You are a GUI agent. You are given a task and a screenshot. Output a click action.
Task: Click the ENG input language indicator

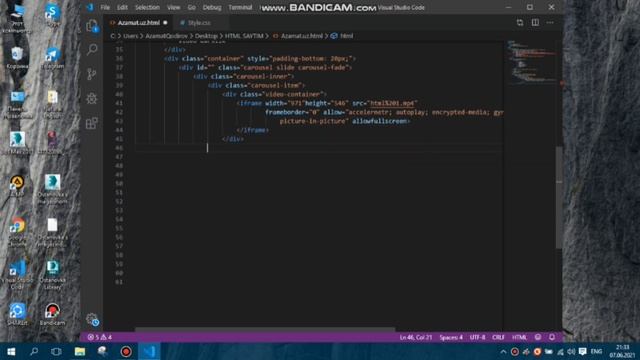click(596, 351)
